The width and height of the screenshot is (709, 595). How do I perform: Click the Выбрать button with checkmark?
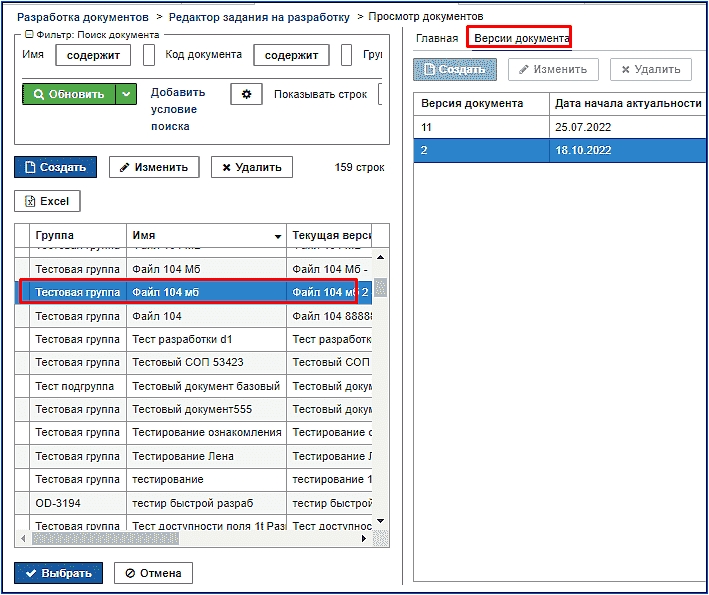[x=59, y=573]
